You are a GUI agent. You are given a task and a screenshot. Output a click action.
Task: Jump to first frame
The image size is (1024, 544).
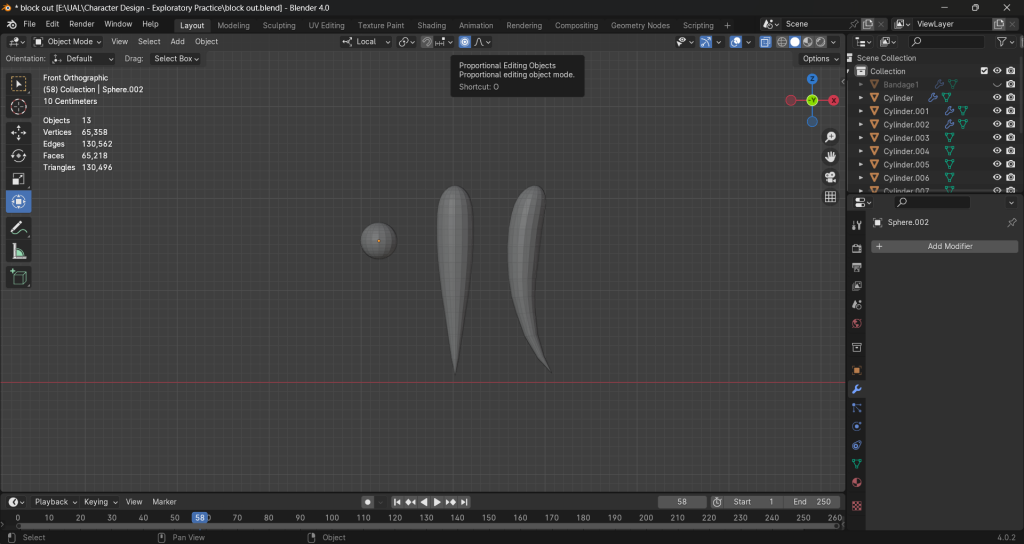pos(396,502)
